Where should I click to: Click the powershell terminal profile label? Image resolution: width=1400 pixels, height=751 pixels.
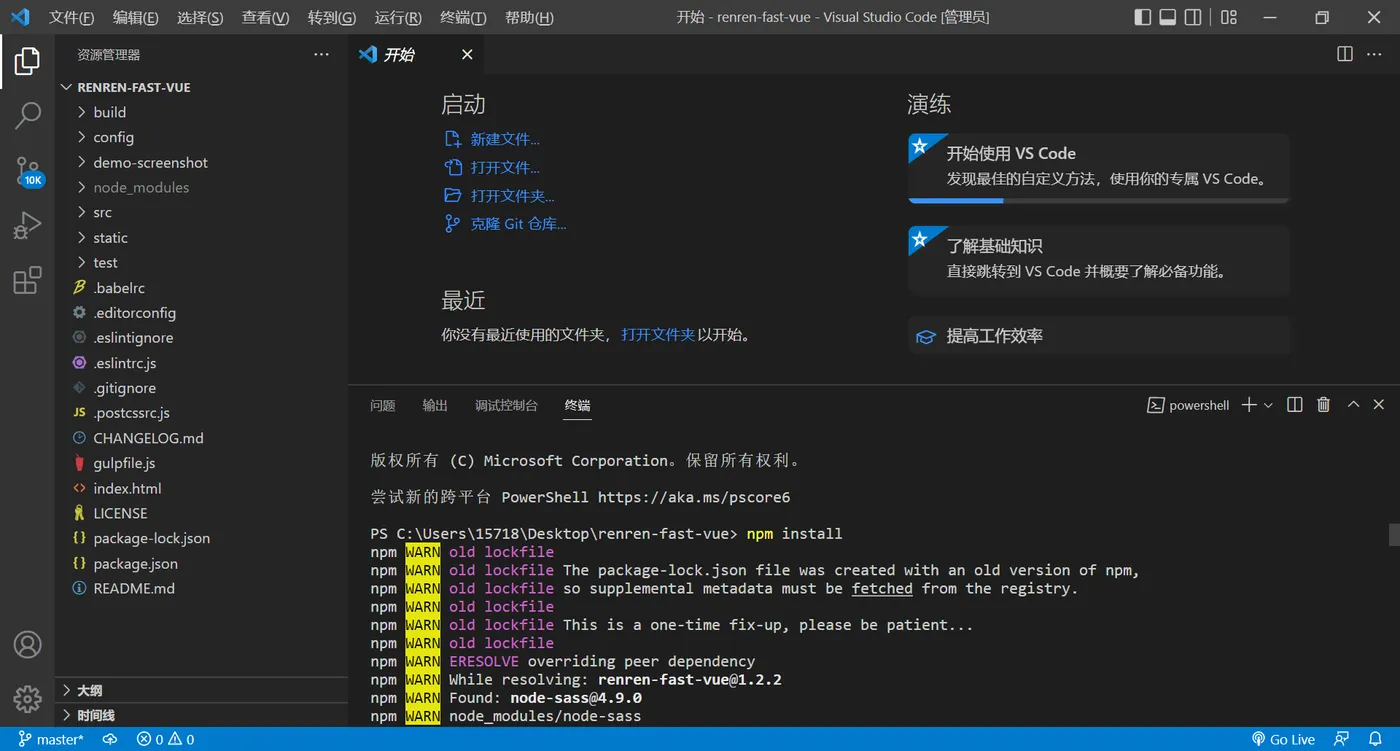pyautogui.click(x=1188, y=405)
